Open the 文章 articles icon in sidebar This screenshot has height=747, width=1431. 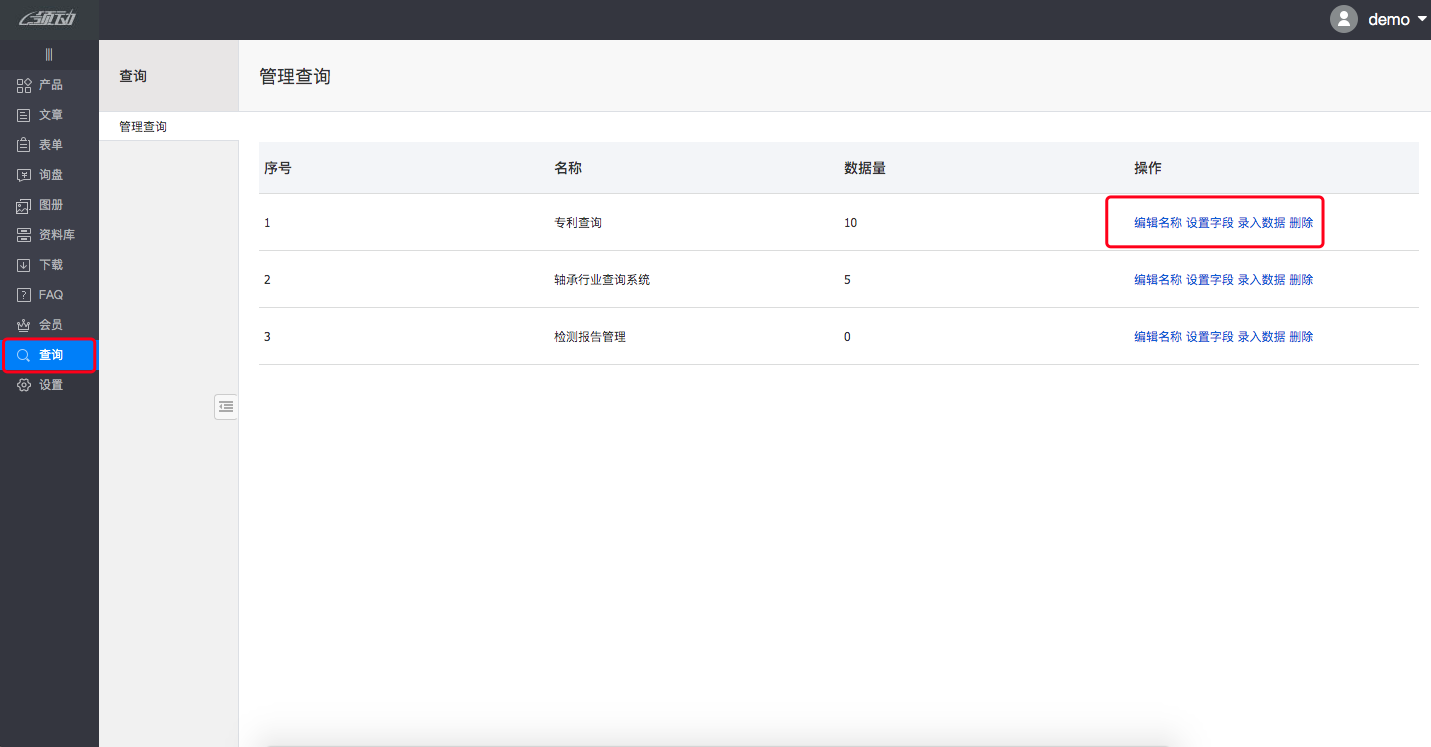pos(25,115)
